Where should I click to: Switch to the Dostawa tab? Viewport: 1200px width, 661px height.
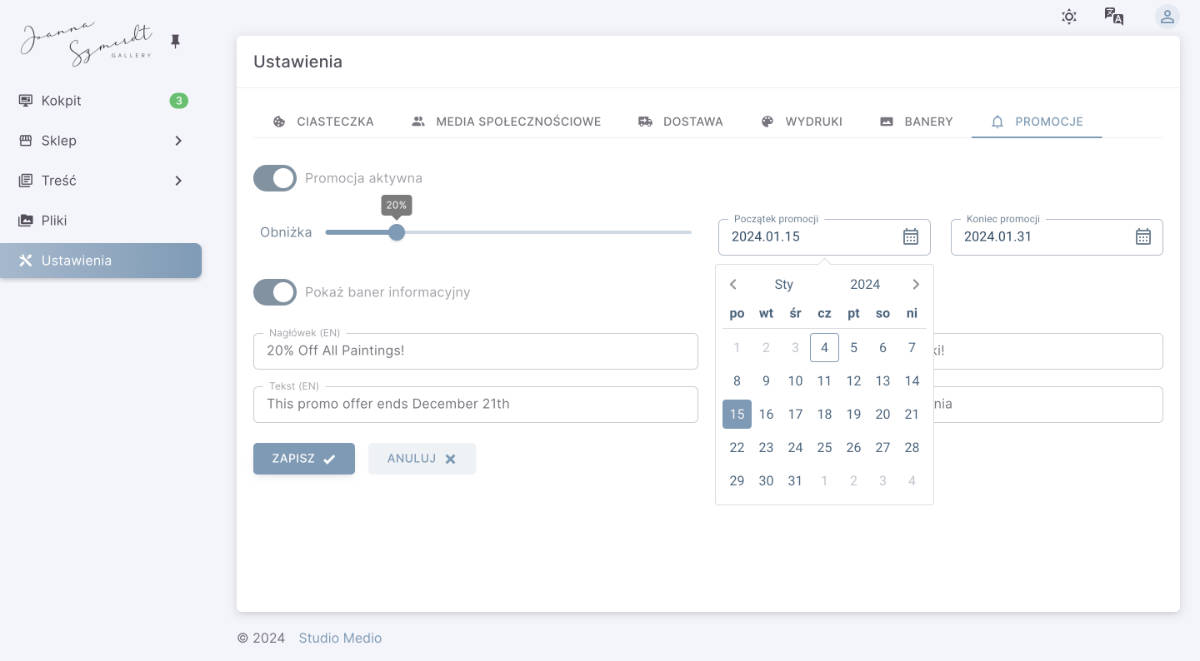tap(680, 121)
